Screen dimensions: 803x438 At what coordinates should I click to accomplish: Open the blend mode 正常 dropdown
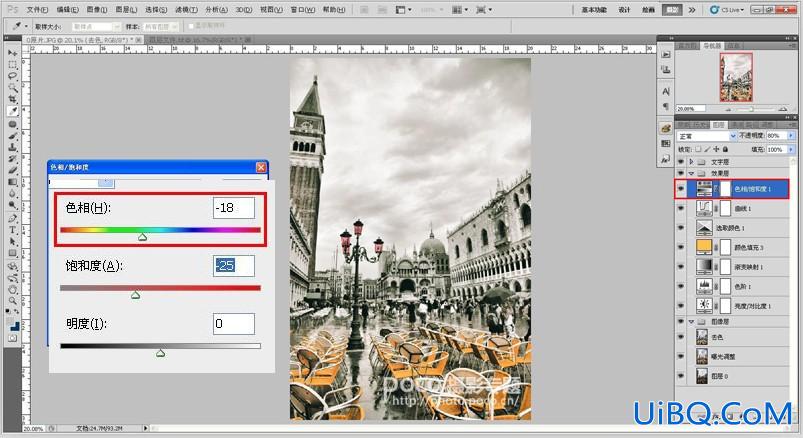(x=707, y=136)
